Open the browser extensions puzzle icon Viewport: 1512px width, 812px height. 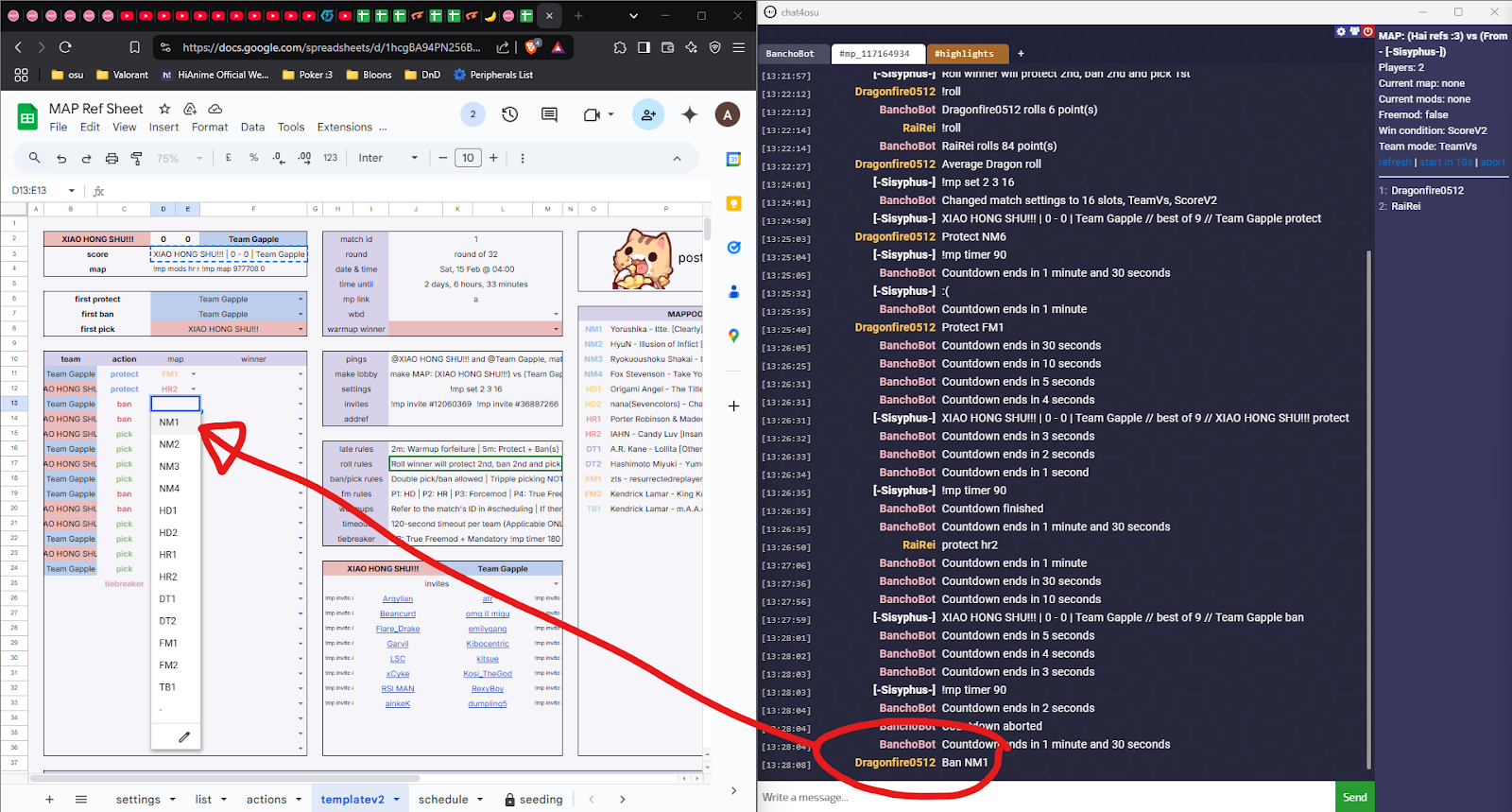pyautogui.click(x=620, y=47)
